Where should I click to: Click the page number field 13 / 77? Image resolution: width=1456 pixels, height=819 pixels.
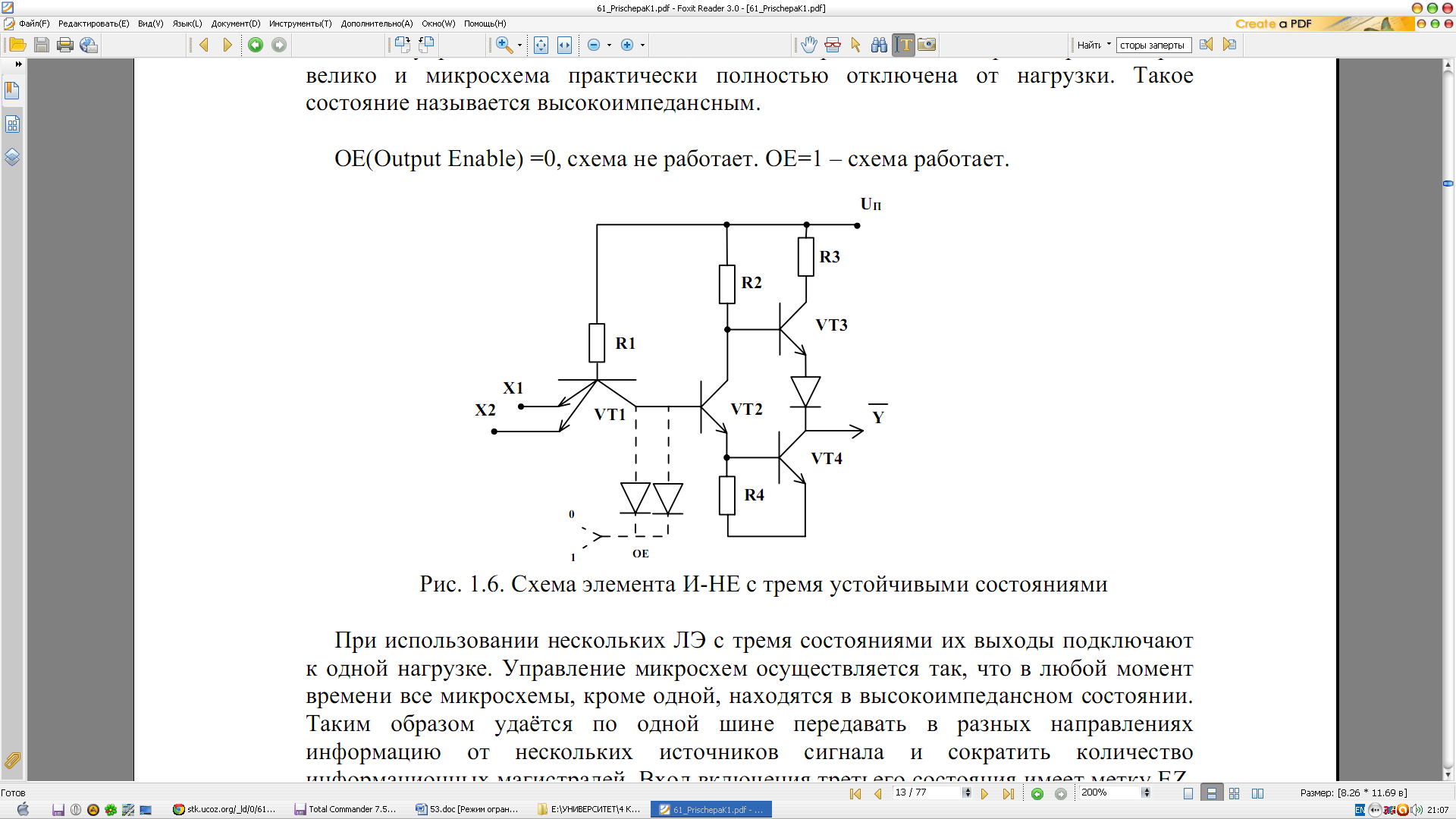(926, 792)
